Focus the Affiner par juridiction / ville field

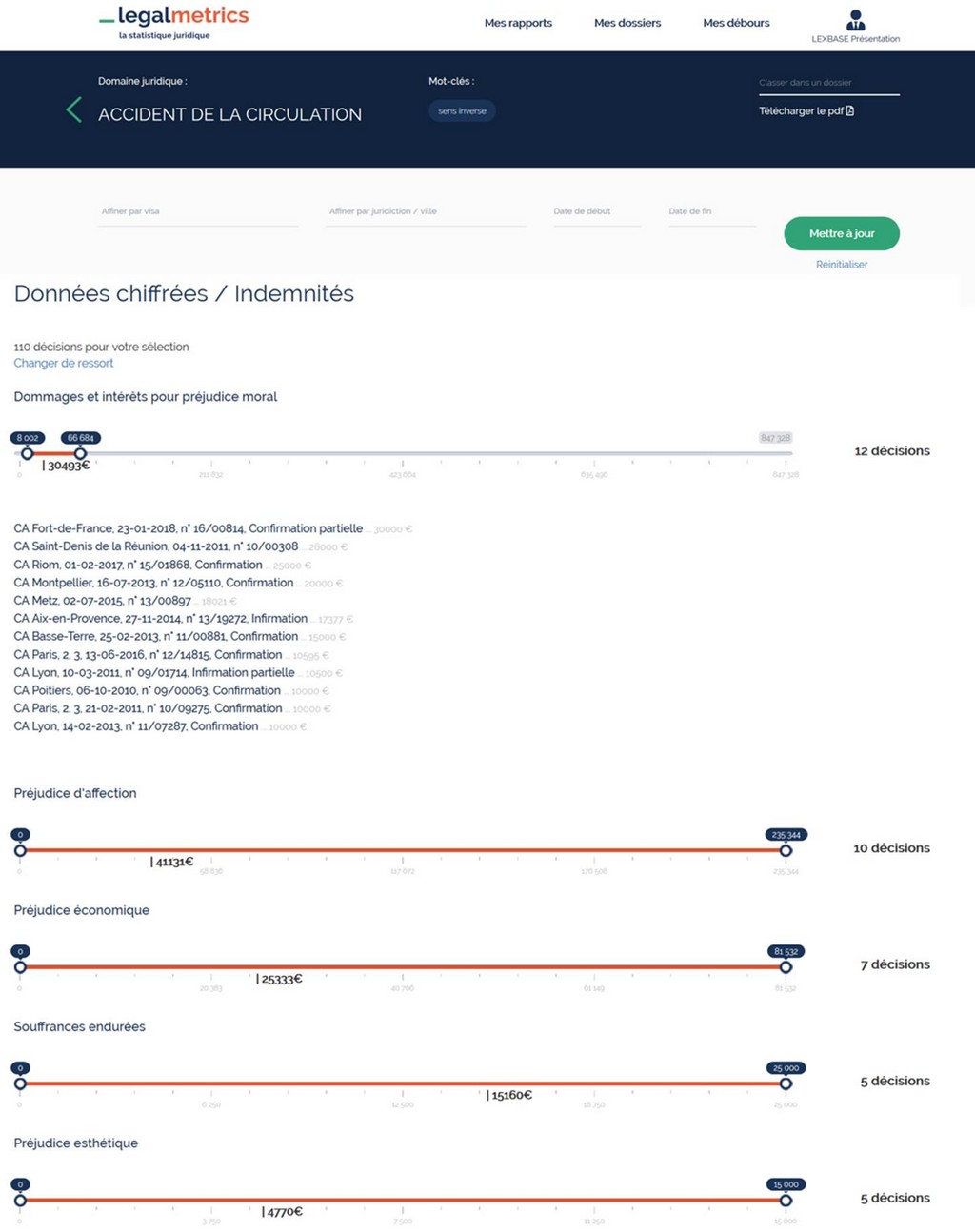point(426,211)
